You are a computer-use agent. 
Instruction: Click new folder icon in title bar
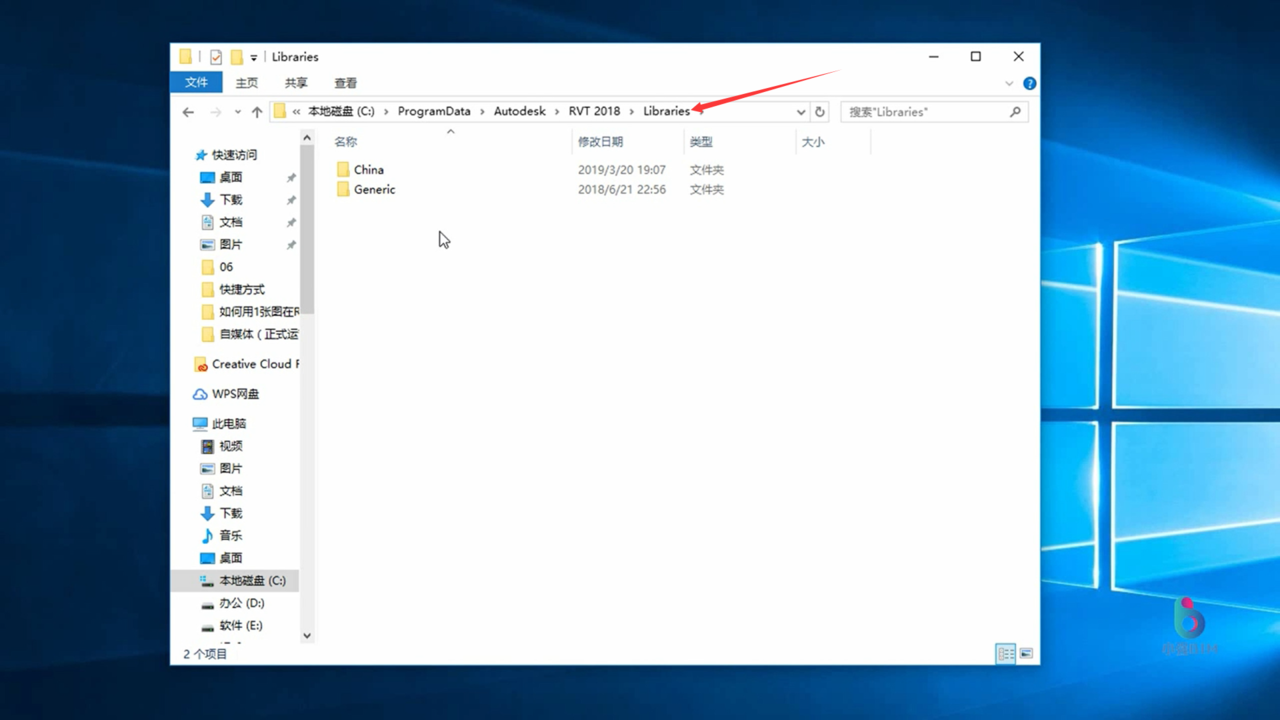(237, 57)
